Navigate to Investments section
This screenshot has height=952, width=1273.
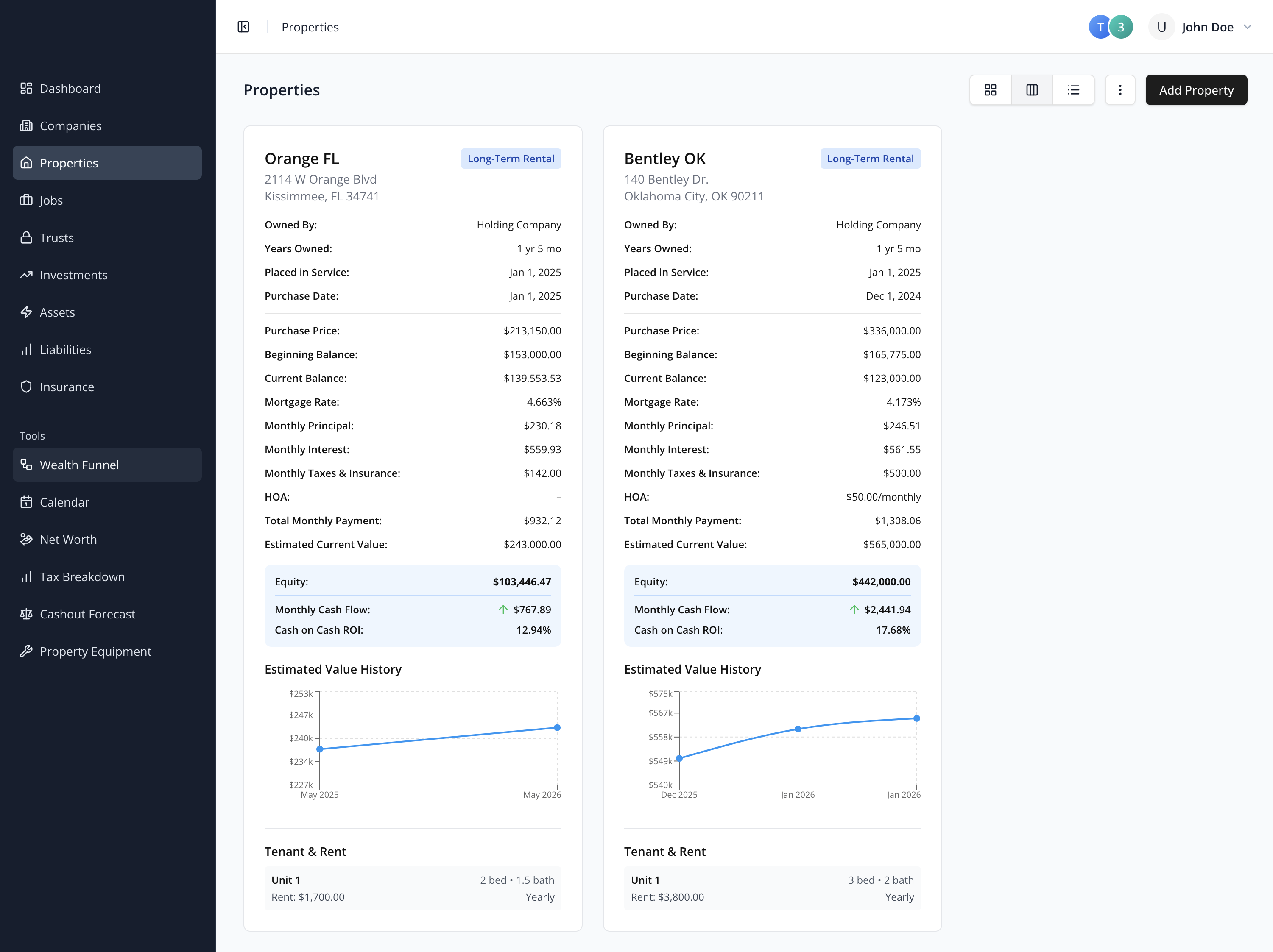pos(107,275)
